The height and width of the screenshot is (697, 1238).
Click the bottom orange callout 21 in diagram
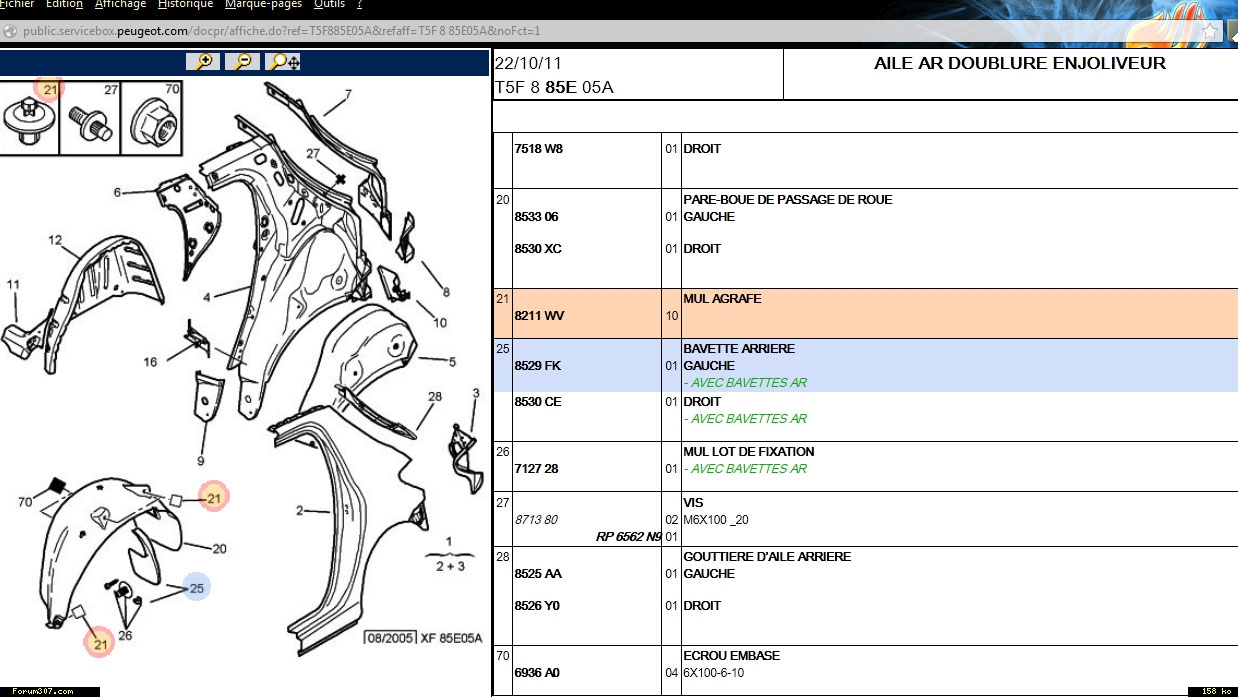99,644
